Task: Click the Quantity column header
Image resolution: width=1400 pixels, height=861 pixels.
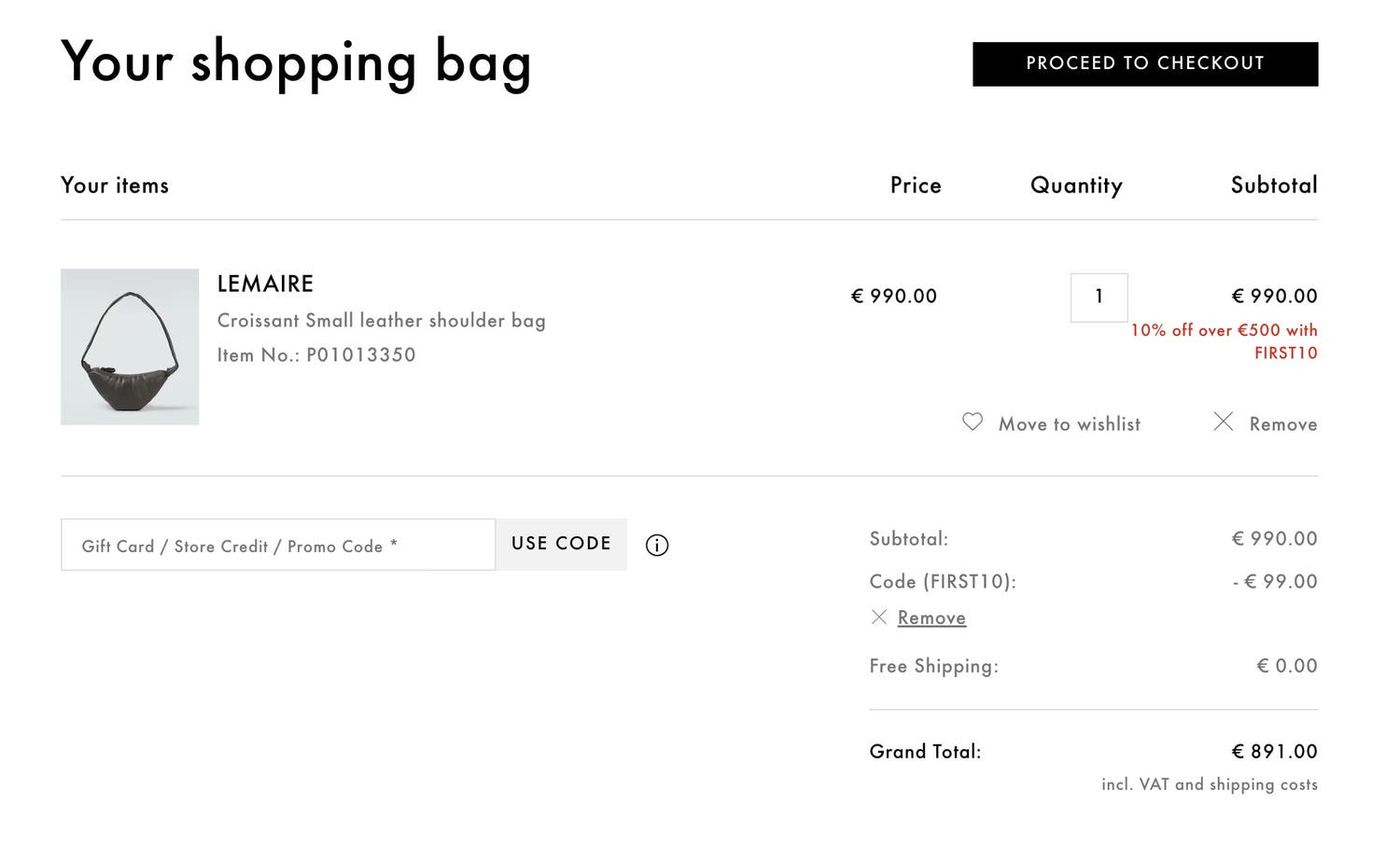Action: click(1076, 186)
